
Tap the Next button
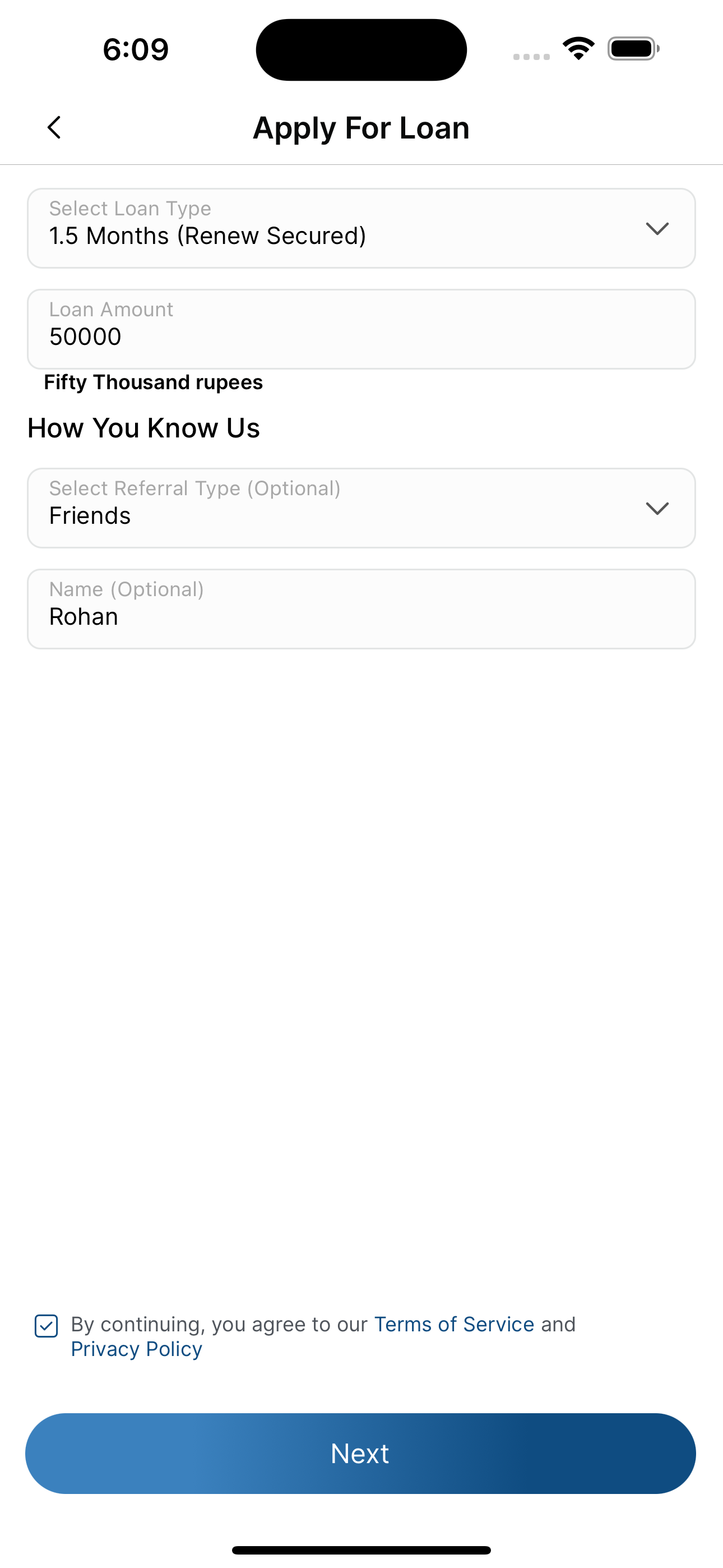[x=360, y=1454]
